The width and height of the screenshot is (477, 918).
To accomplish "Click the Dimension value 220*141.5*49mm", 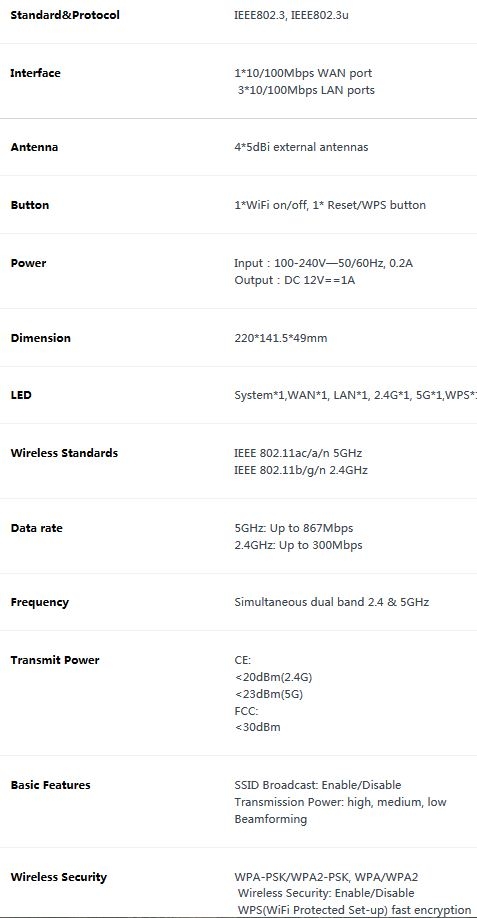I will pos(281,338).
